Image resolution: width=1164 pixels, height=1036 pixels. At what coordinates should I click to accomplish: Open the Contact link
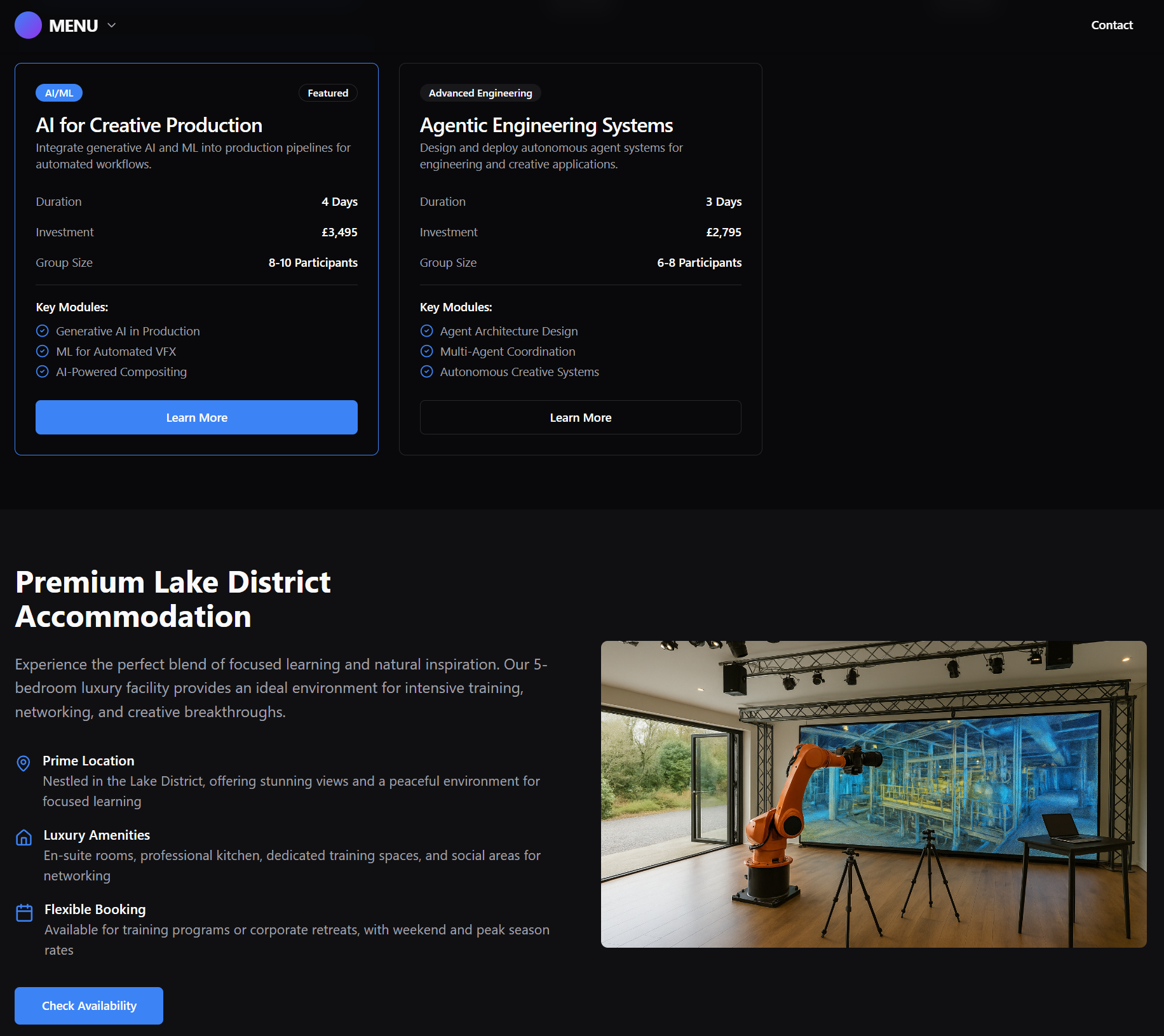click(x=1112, y=25)
